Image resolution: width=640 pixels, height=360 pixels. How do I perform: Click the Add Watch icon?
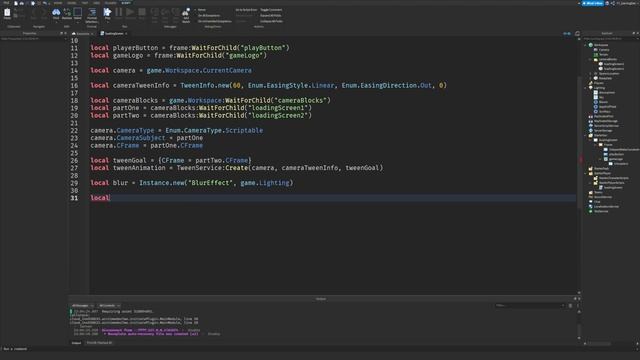coord(186,13)
